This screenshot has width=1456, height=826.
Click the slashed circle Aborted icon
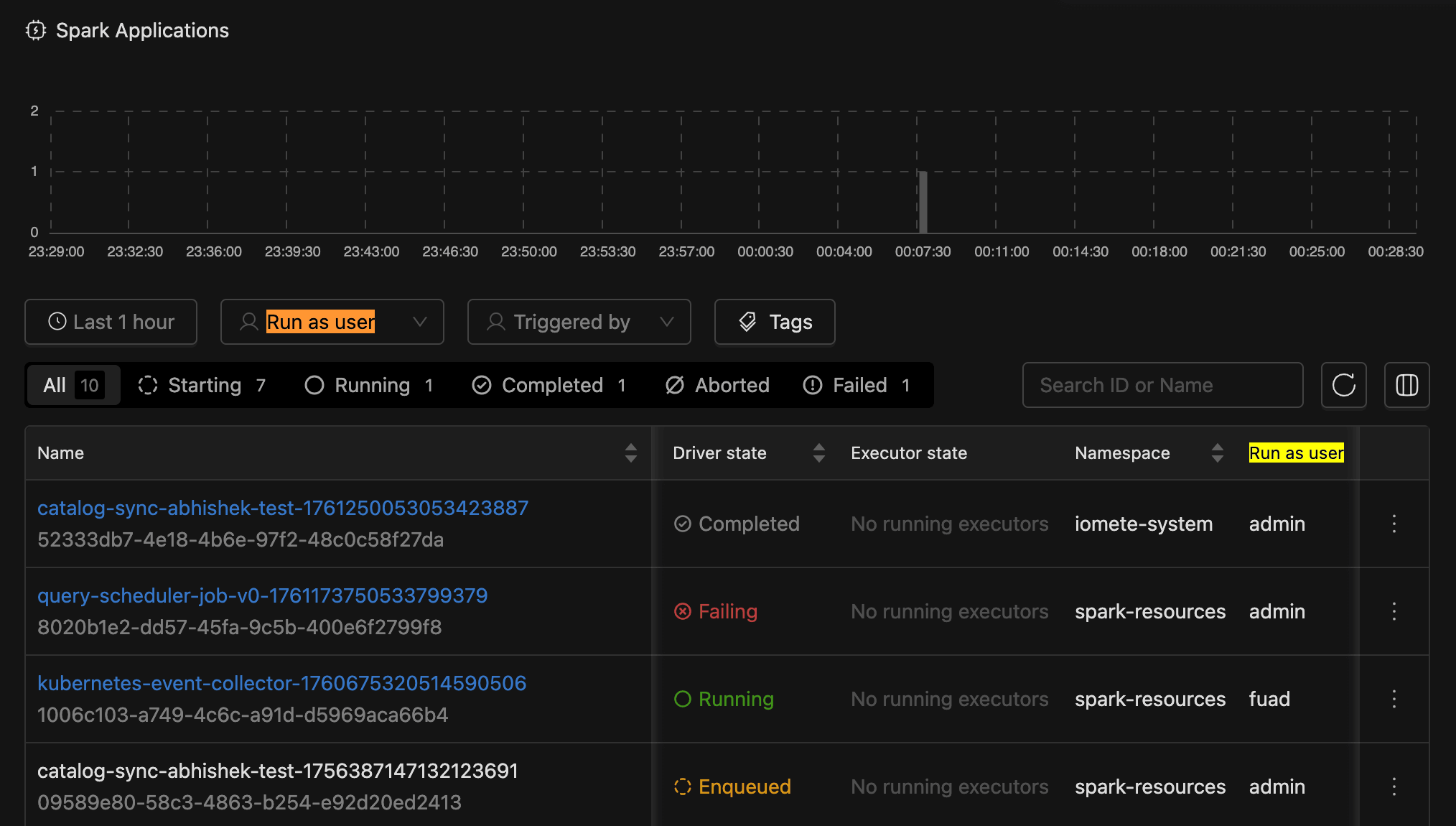coord(675,385)
